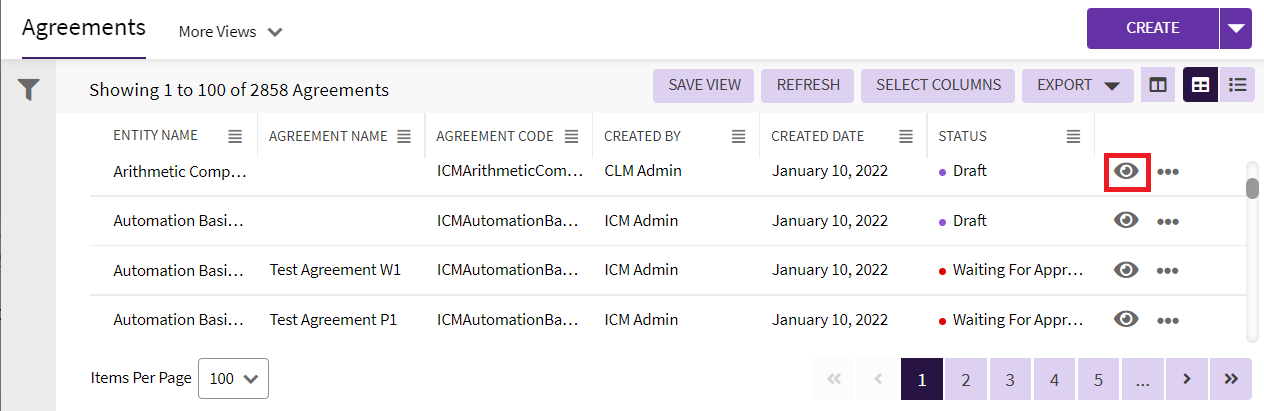Open more actions for Test Agreement W1
This screenshot has height=411, width=1264.
pyautogui.click(x=1167, y=271)
